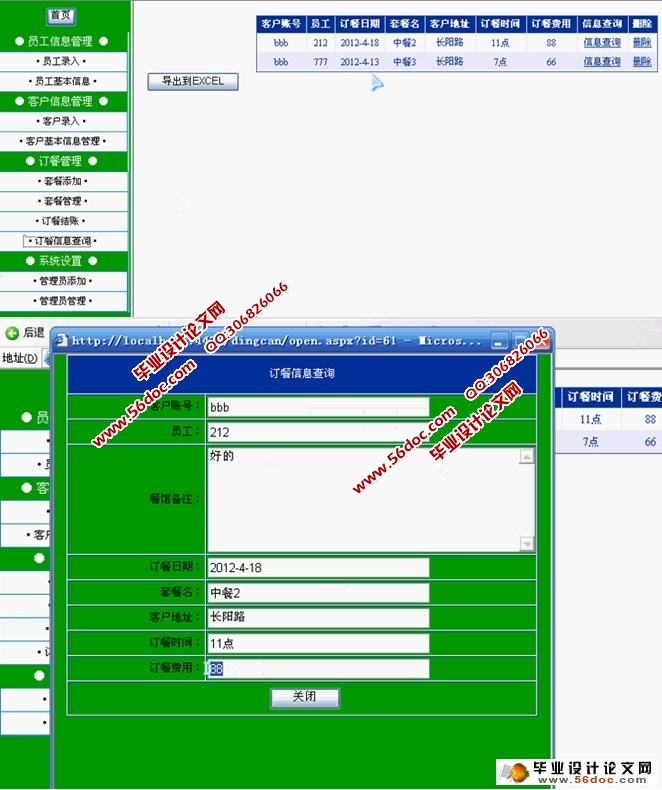Open 套餐管理 menu item
This screenshot has width=662, height=790.
click(x=62, y=201)
